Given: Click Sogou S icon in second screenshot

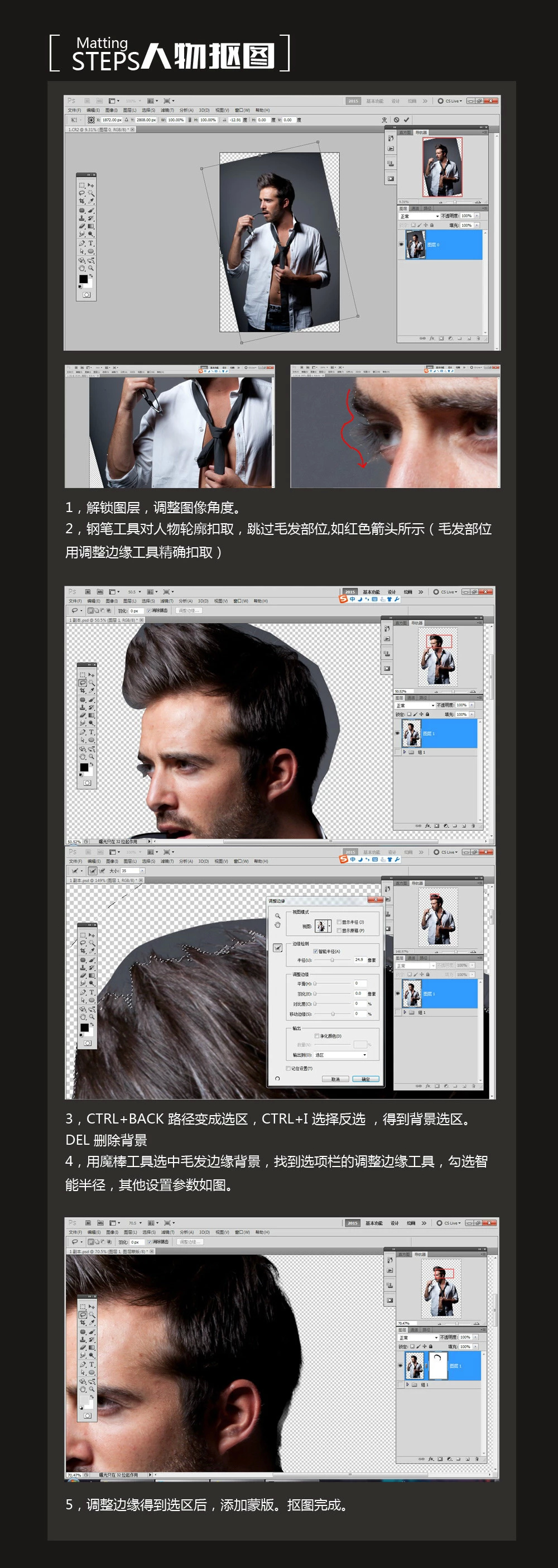Looking at the screenshot, I should click(x=343, y=599).
